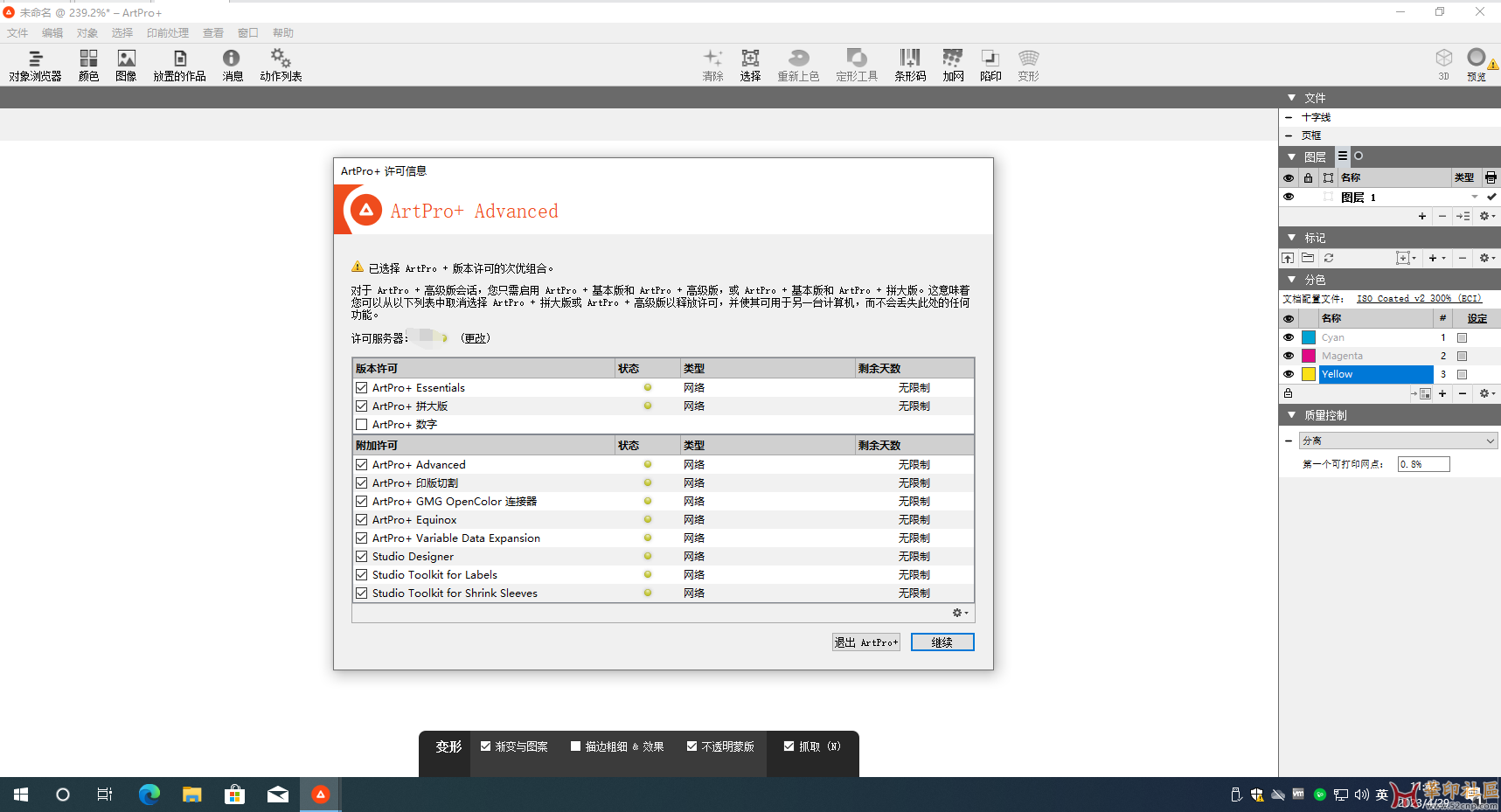Open marks folder icon

click(x=1308, y=258)
